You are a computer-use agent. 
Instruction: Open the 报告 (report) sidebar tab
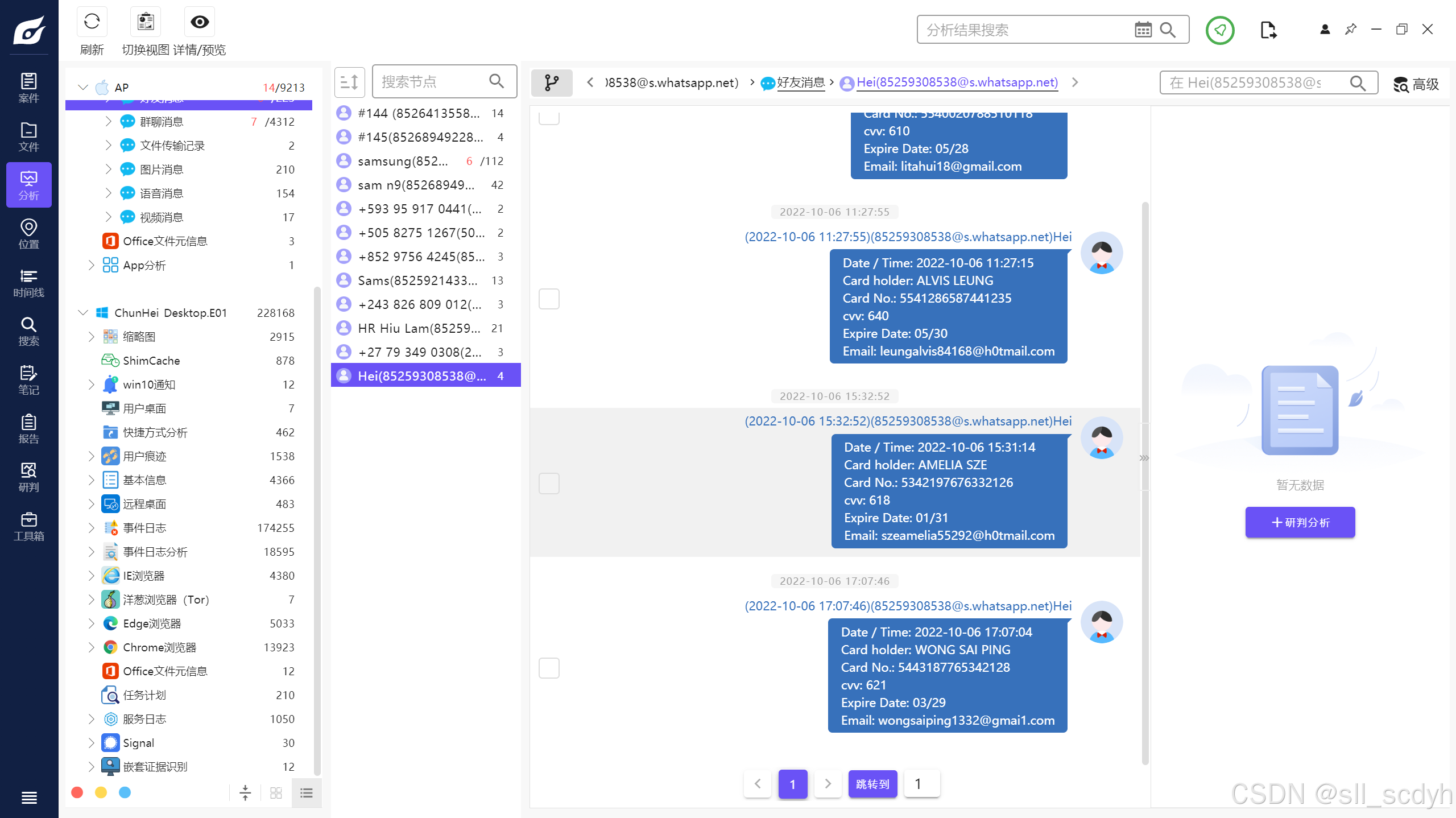[28, 429]
